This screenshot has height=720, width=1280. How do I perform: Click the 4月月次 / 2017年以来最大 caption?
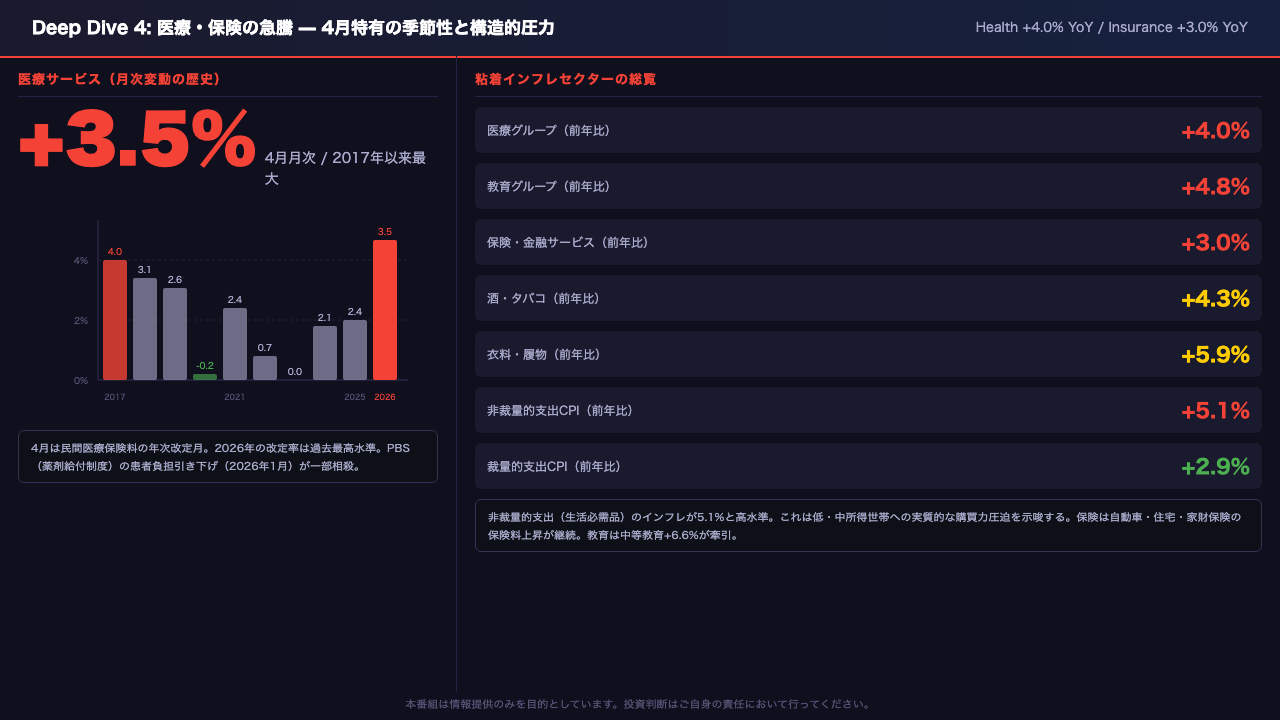click(346, 168)
